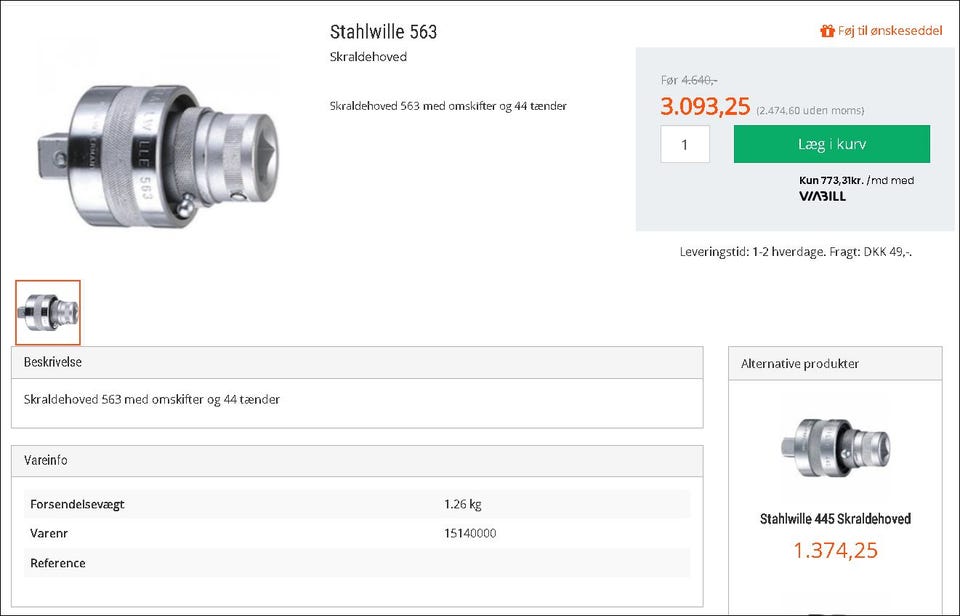Select the product image thumbnail below the photo
This screenshot has width=960, height=616.
(48, 311)
